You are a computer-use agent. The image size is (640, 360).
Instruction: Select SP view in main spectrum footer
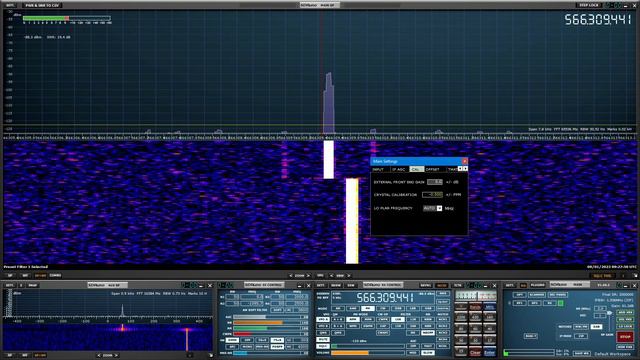(10, 276)
